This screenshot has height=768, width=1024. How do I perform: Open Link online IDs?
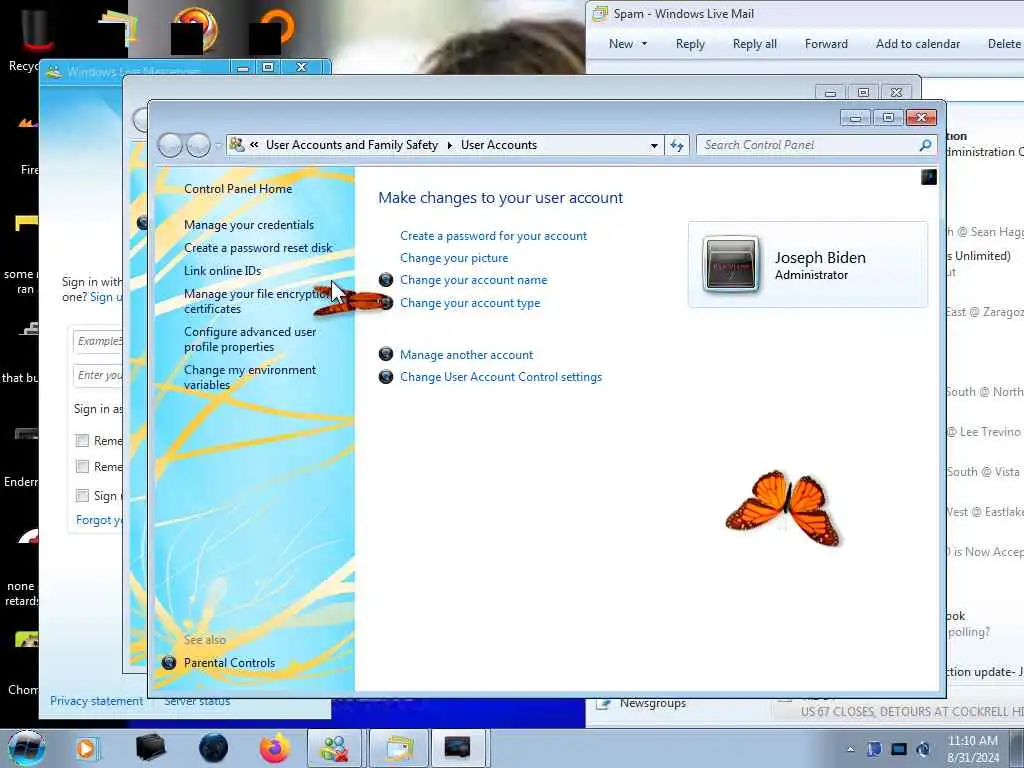pyautogui.click(x=222, y=270)
